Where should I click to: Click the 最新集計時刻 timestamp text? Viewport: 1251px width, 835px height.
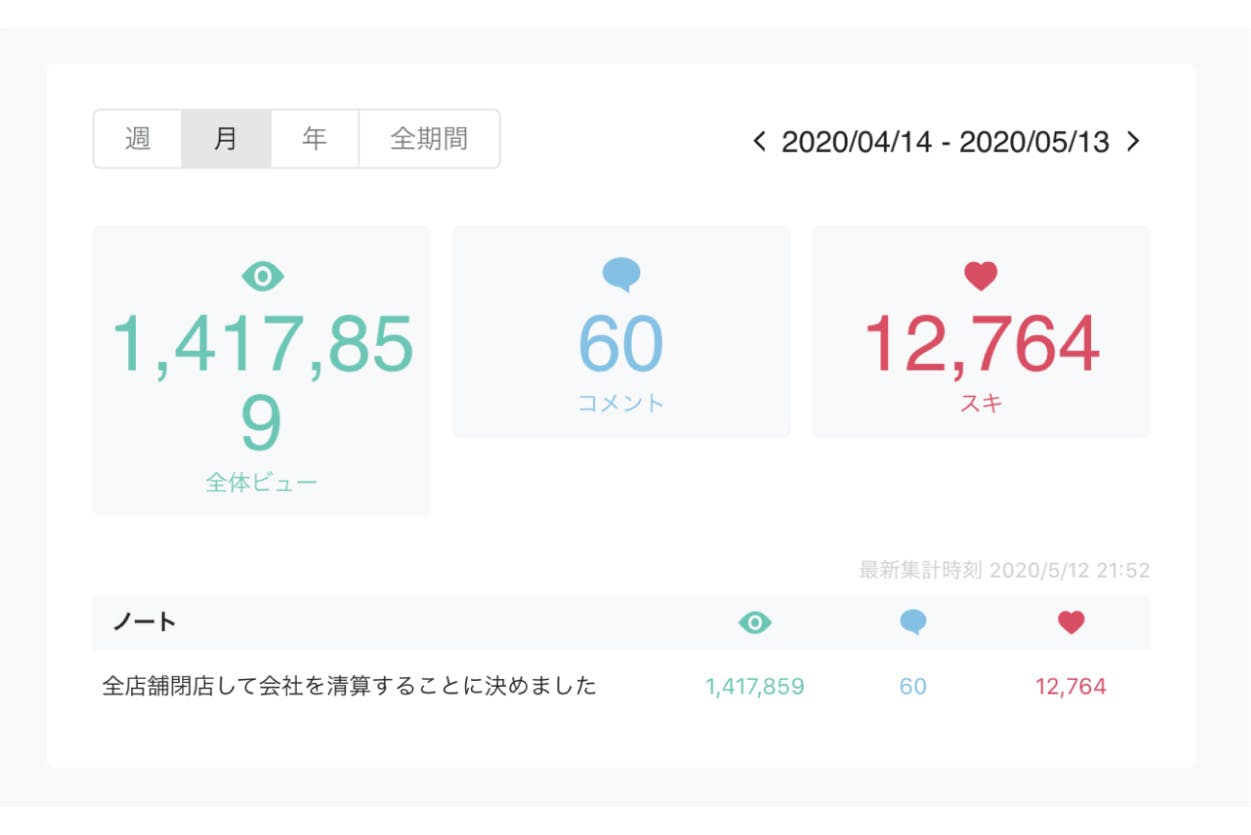pyautogui.click(x=1004, y=571)
